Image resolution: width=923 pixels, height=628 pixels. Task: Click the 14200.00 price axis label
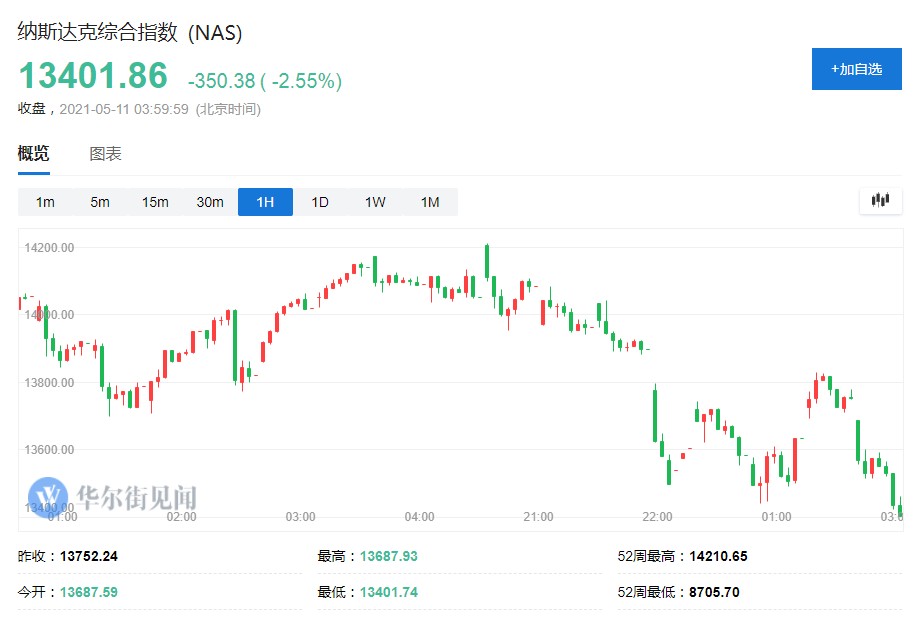[49, 247]
